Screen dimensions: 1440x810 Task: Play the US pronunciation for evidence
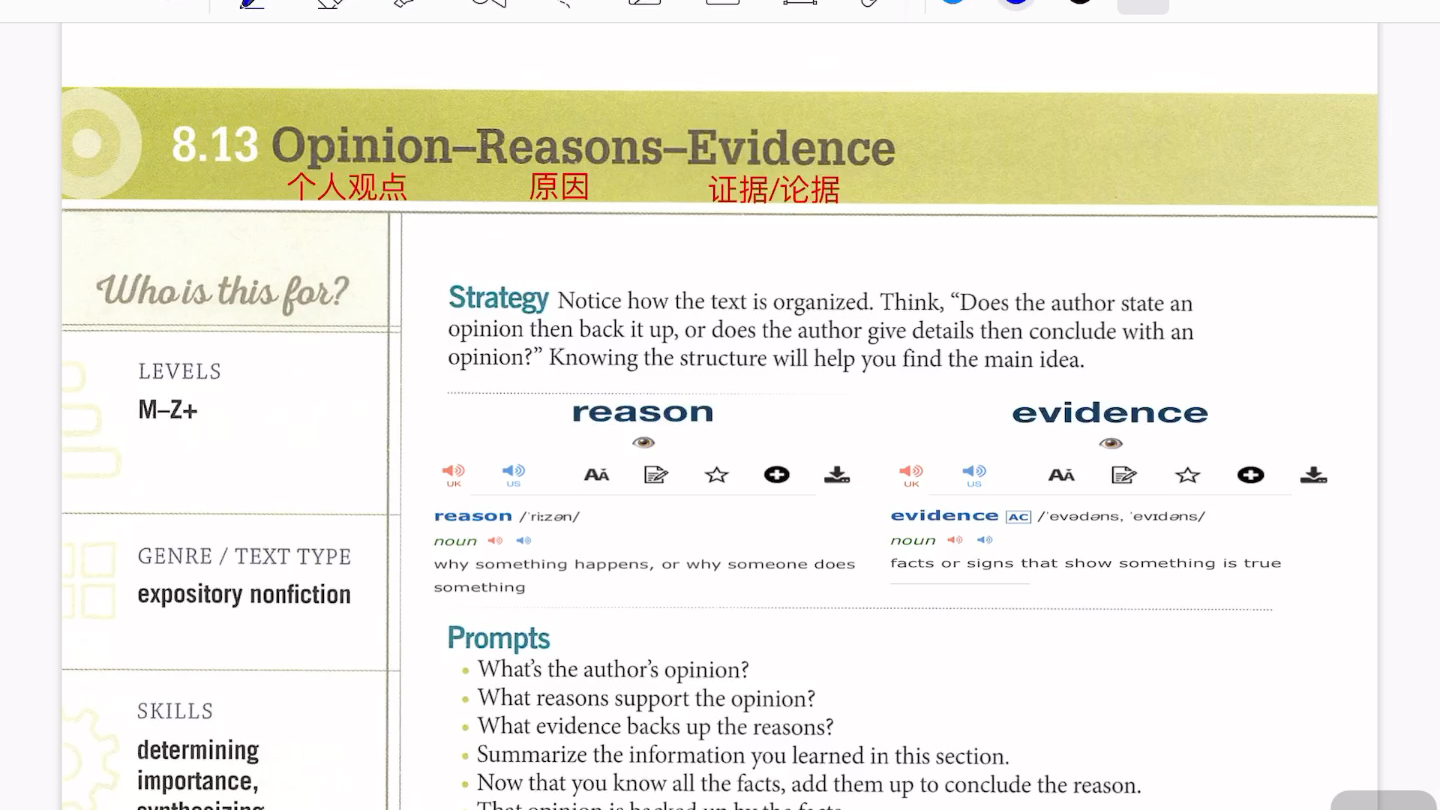(974, 474)
